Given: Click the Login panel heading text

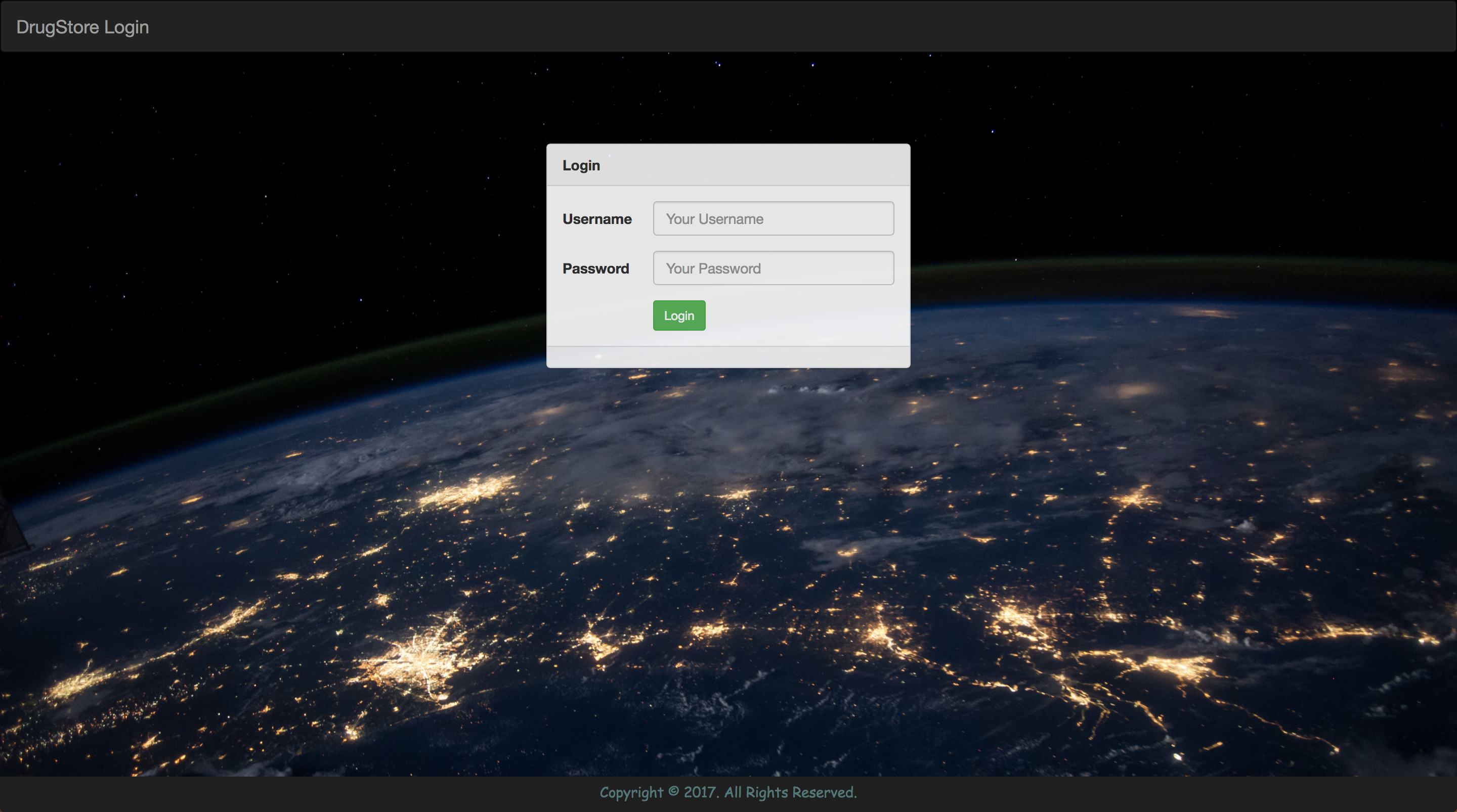Looking at the screenshot, I should 581,165.
